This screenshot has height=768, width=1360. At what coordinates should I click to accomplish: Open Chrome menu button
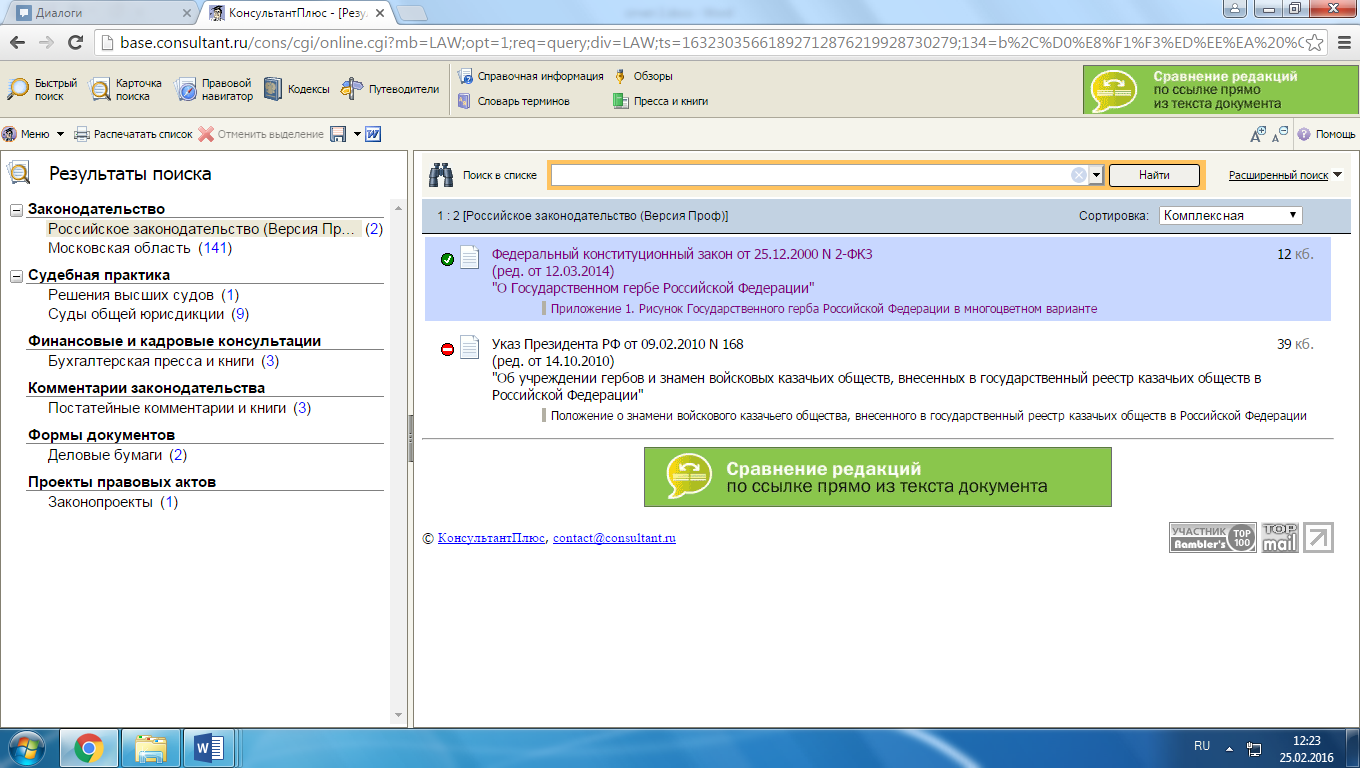[1344, 43]
